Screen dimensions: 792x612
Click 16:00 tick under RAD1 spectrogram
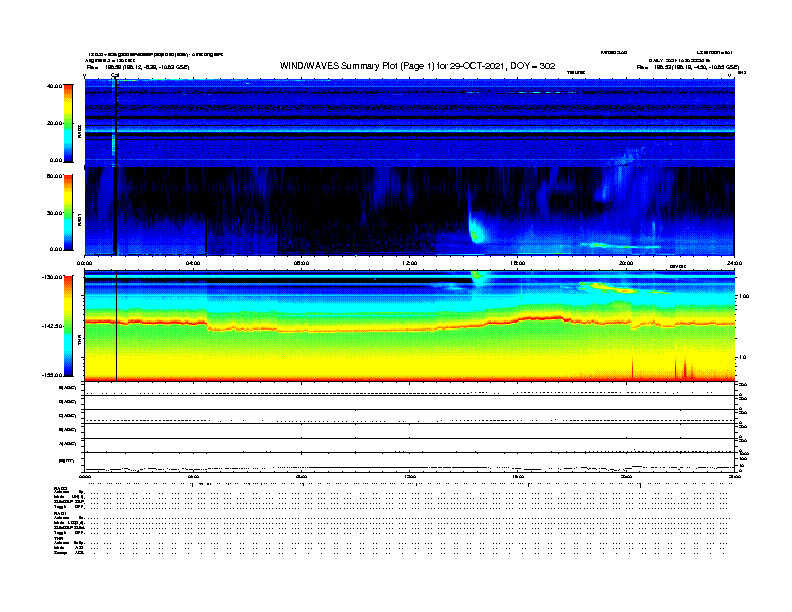(518, 263)
